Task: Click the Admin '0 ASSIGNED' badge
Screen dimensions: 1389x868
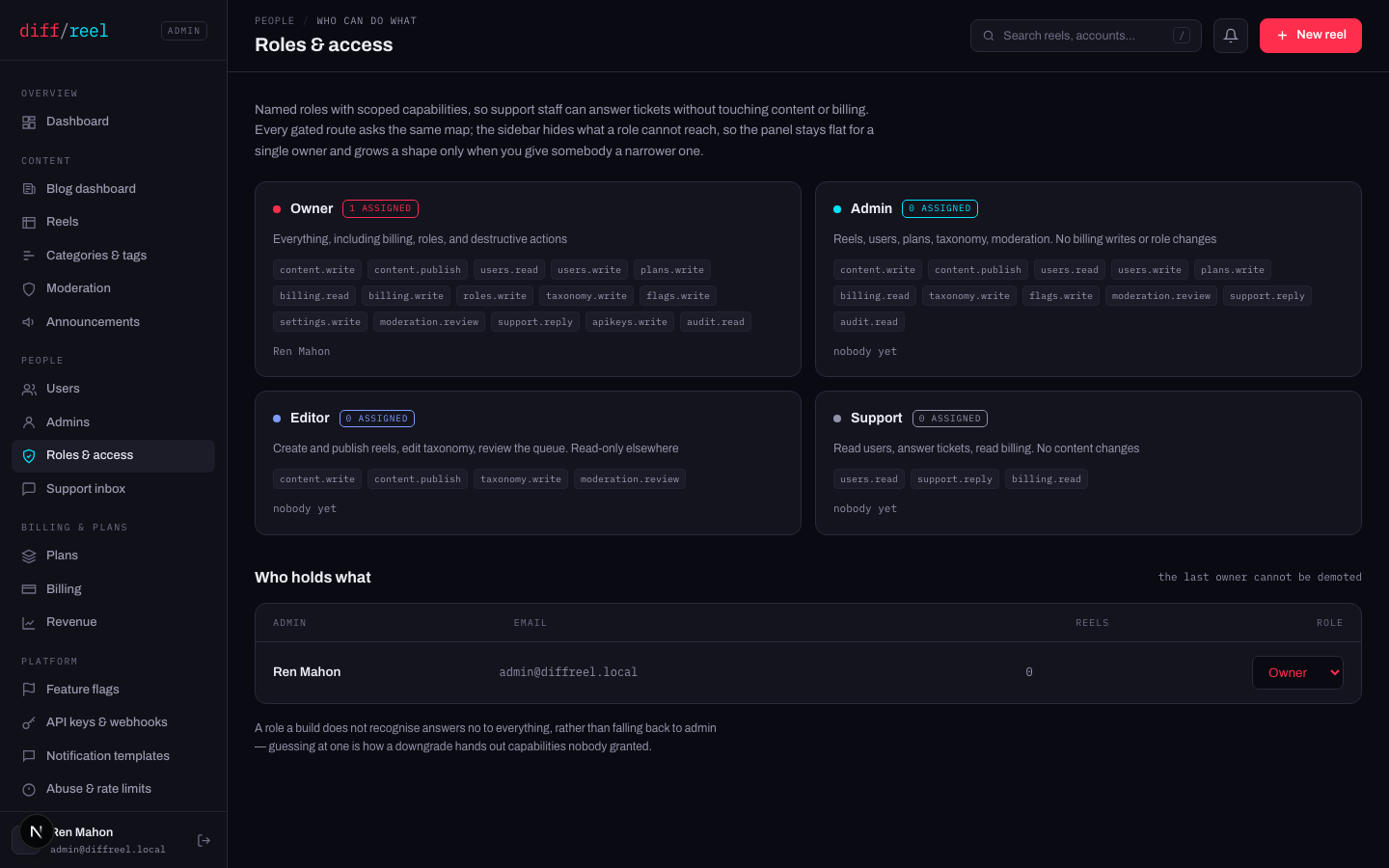Action: pyautogui.click(x=940, y=208)
